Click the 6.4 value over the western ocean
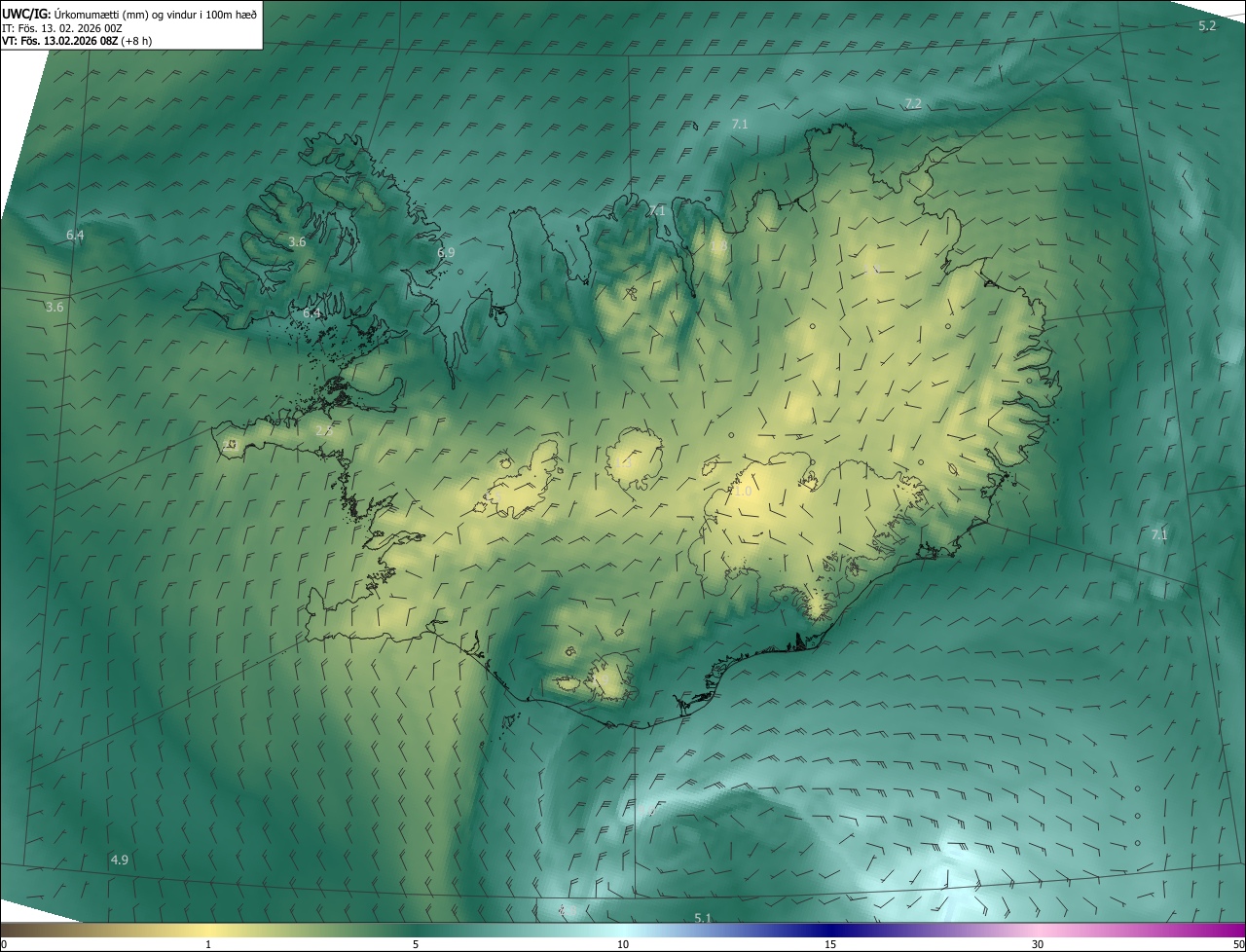 (x=75, y=235)
